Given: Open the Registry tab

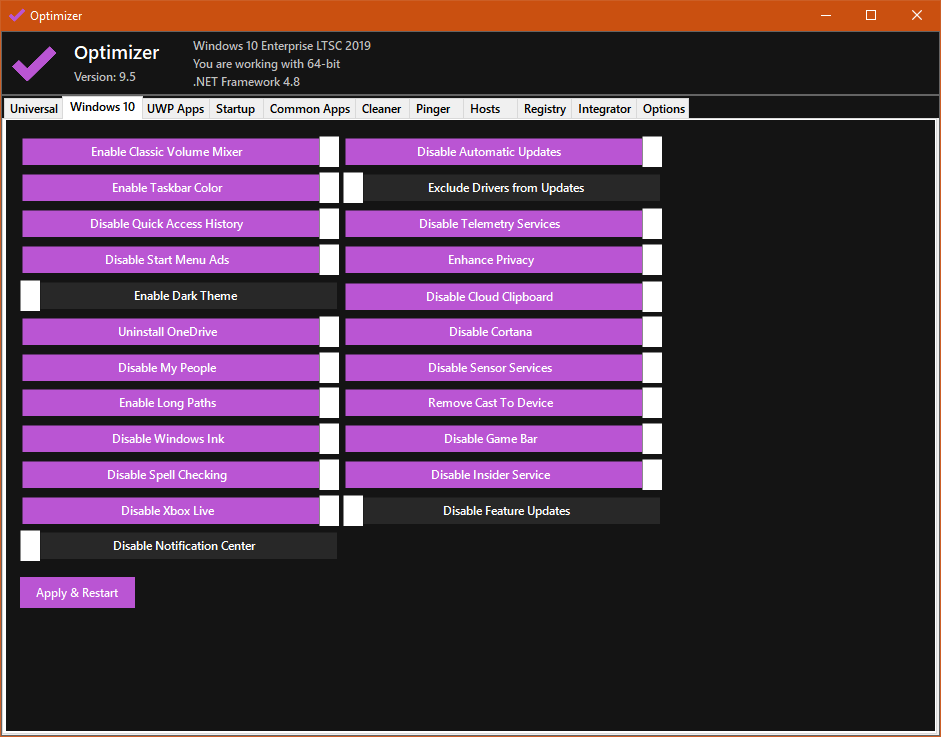Looking at the screenshot, I should tap(544, 109).
